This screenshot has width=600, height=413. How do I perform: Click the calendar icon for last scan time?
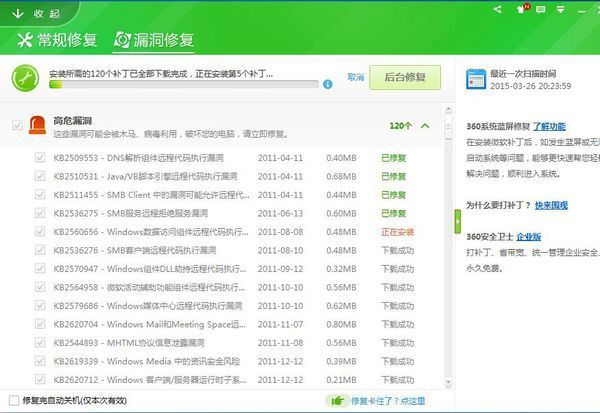click(x=476, y=79)
